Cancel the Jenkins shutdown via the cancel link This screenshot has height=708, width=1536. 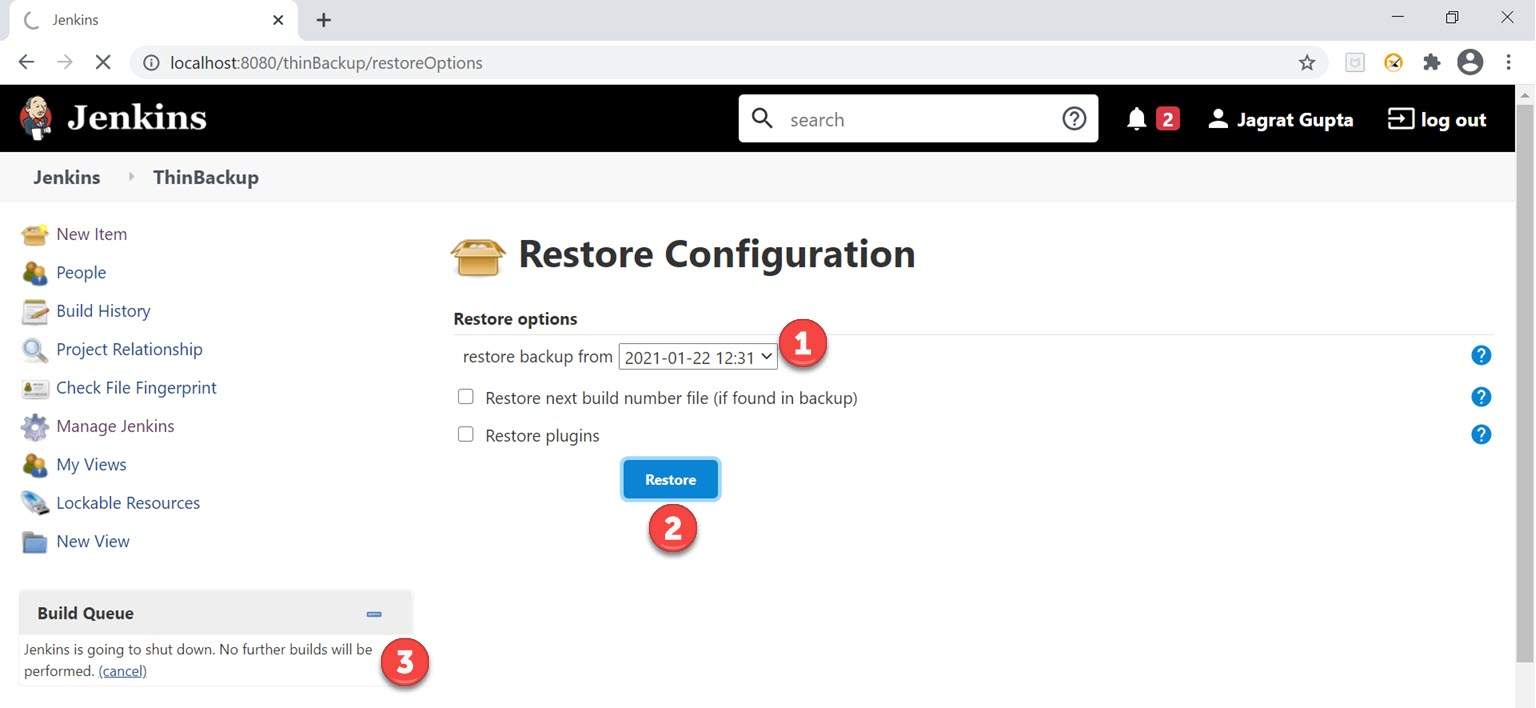[x=122, y=670]
